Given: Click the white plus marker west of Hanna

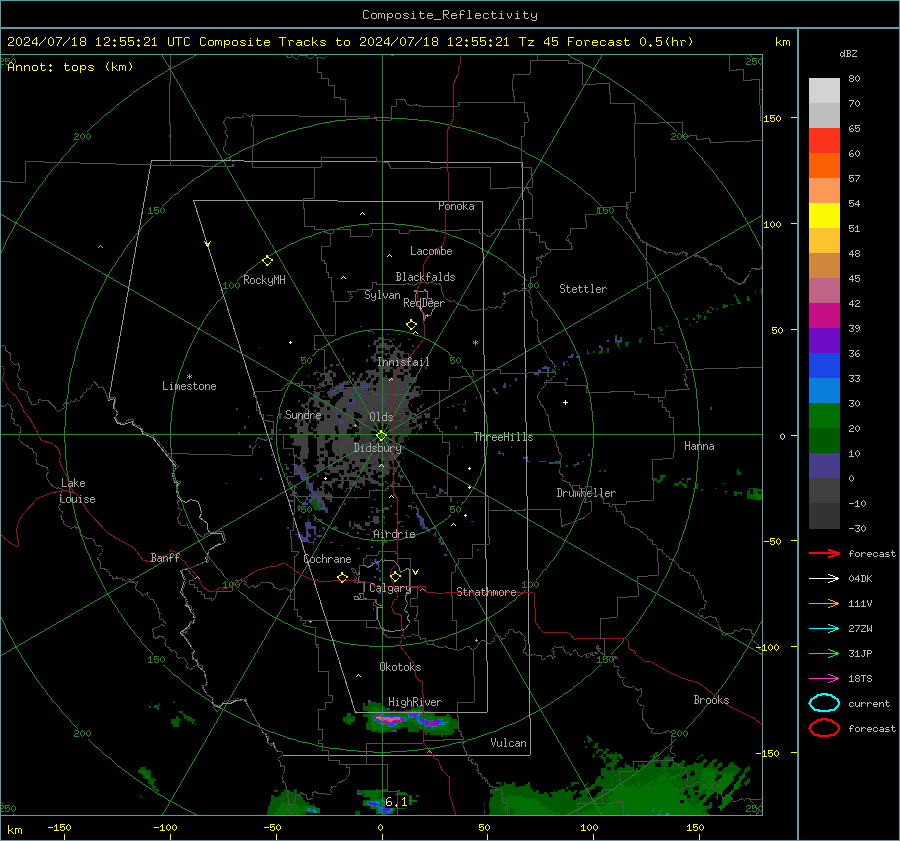Looking at the screenshot, I should coord(565,402).
